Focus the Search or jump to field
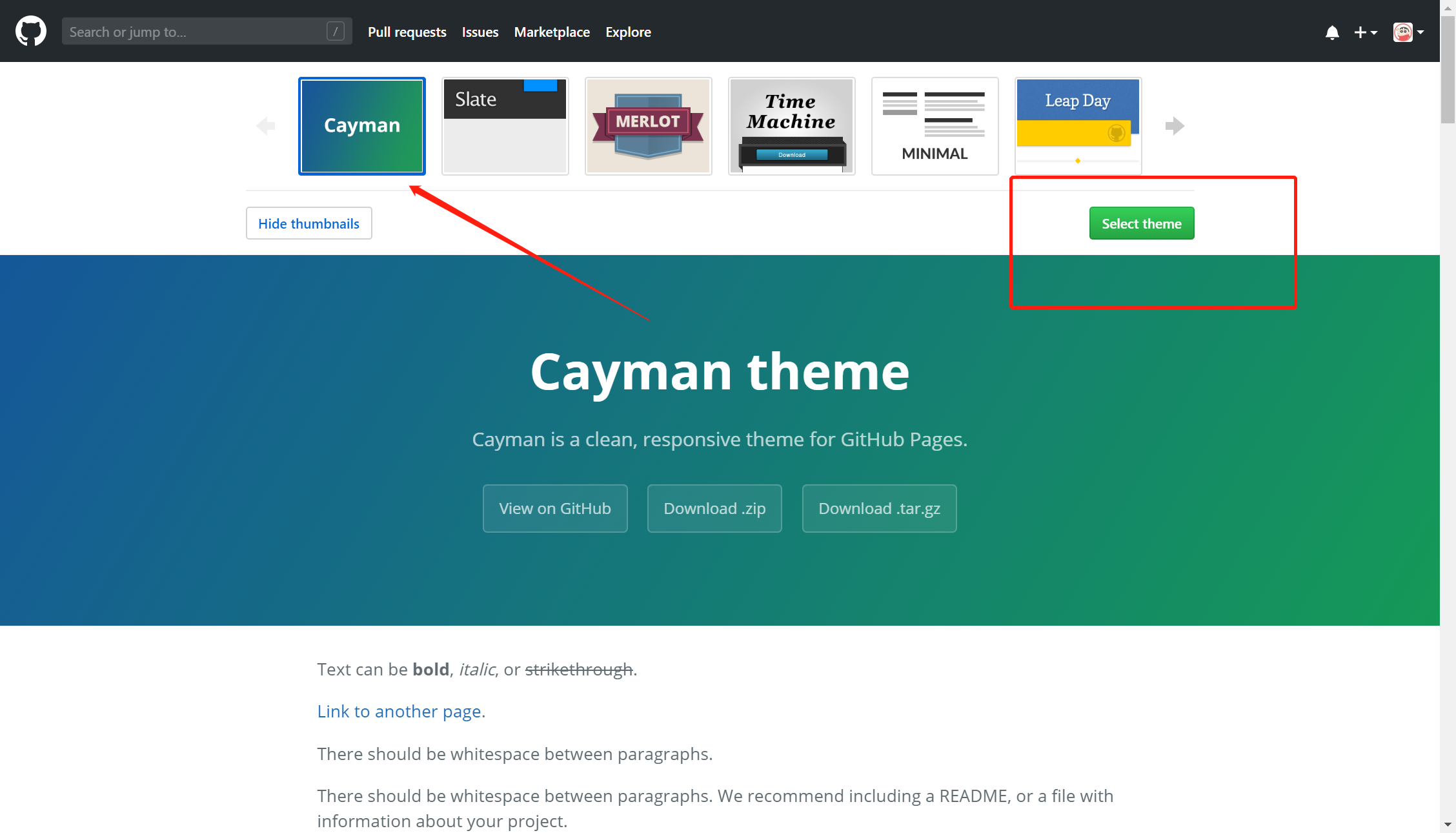The image size is (1456, 833). tap(194, 32)
